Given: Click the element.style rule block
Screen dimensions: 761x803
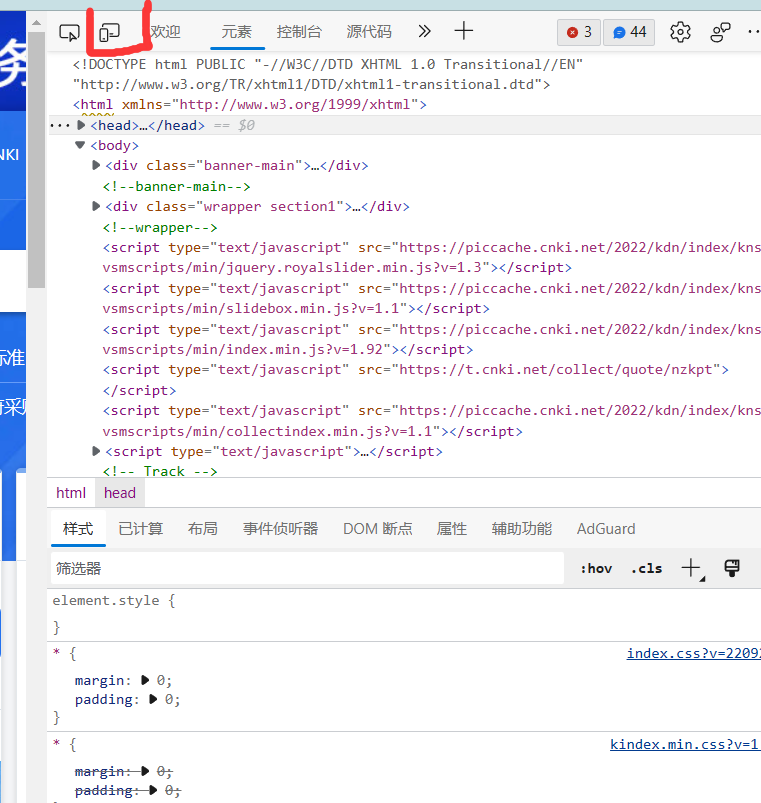Looking at the screenshot, I should [x=404, y=614].
